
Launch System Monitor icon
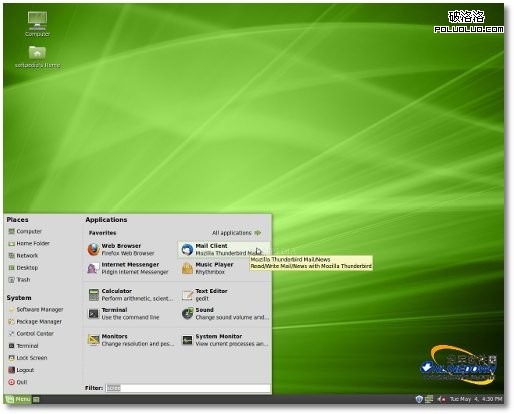click(x=187, y=340)
